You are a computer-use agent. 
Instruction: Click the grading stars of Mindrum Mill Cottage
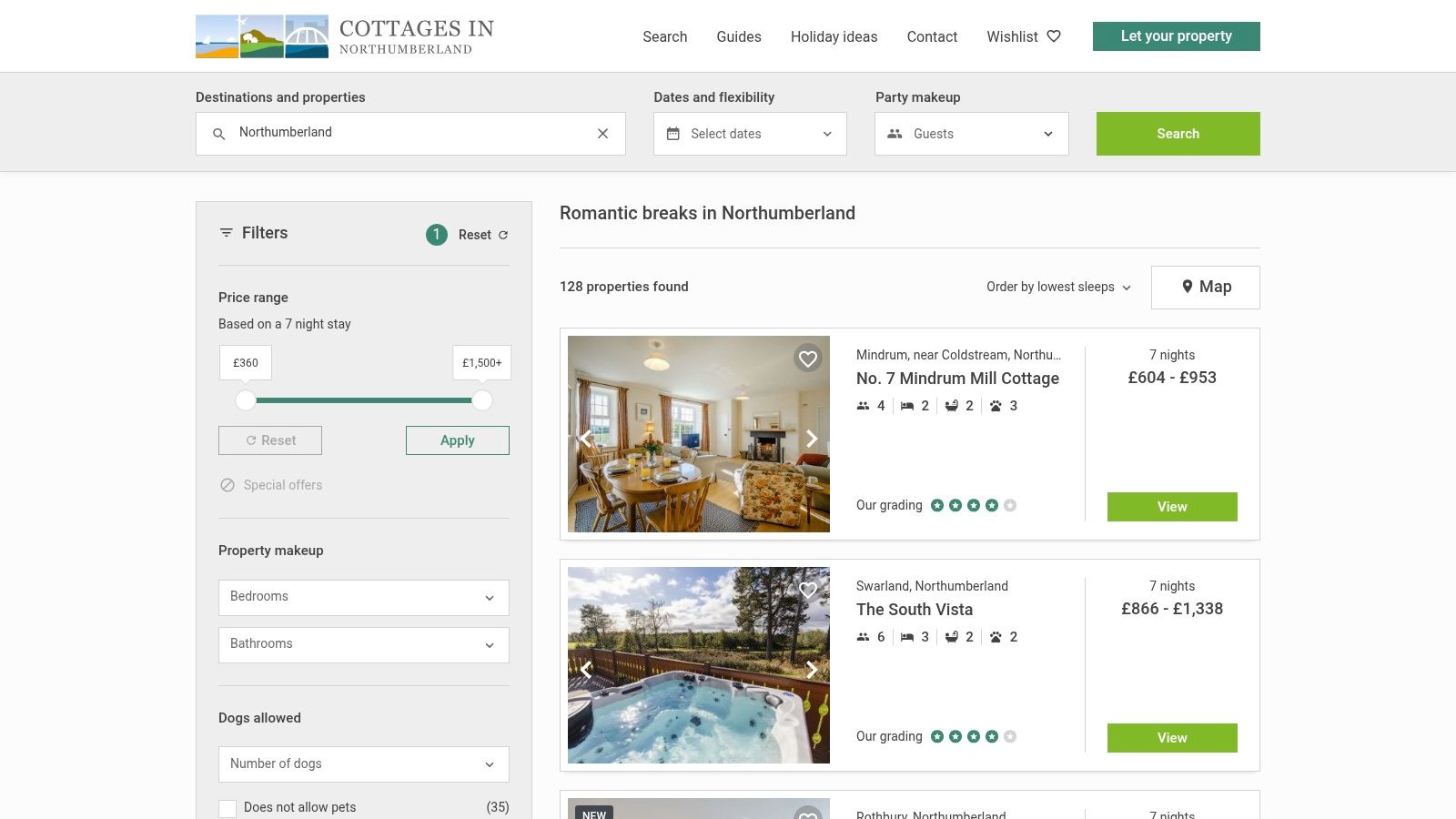pyautogui.click(x=973, y=505)
